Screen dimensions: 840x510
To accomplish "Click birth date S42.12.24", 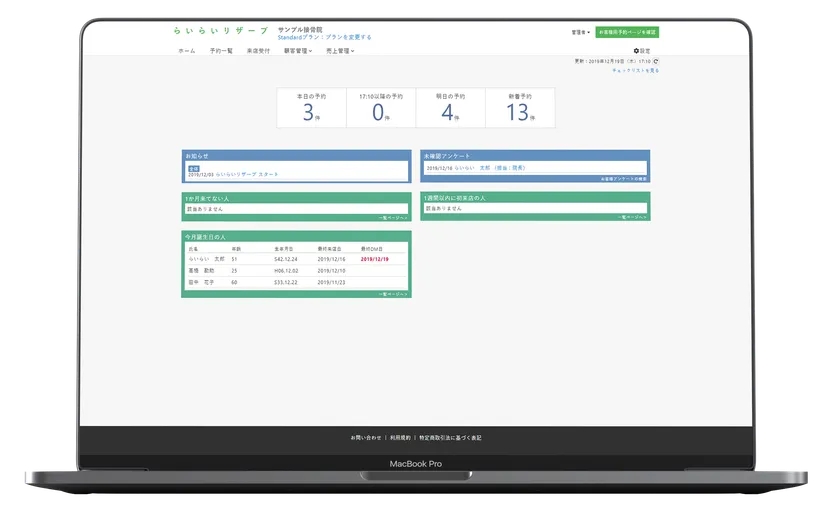I will [286, 259].
